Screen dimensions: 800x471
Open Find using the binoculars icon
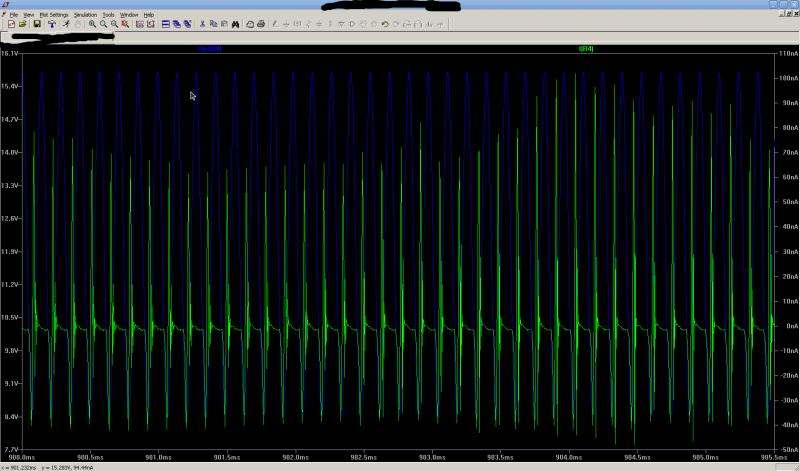[x=236, y=24]
